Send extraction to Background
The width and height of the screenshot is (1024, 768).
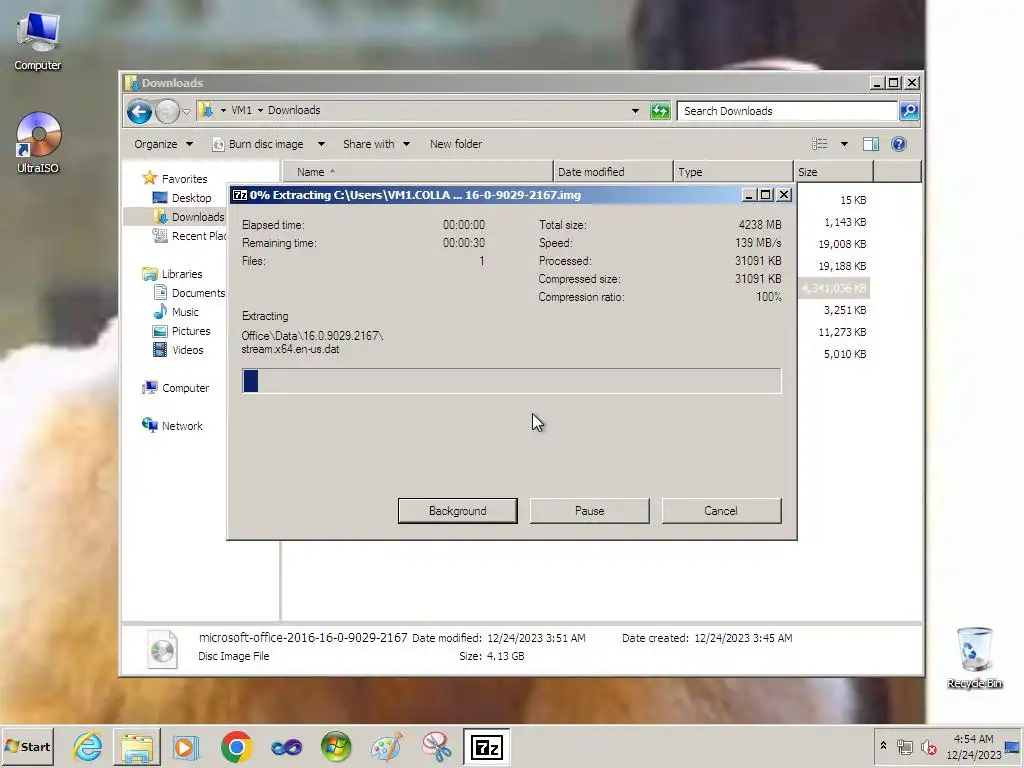pos(457,511)
